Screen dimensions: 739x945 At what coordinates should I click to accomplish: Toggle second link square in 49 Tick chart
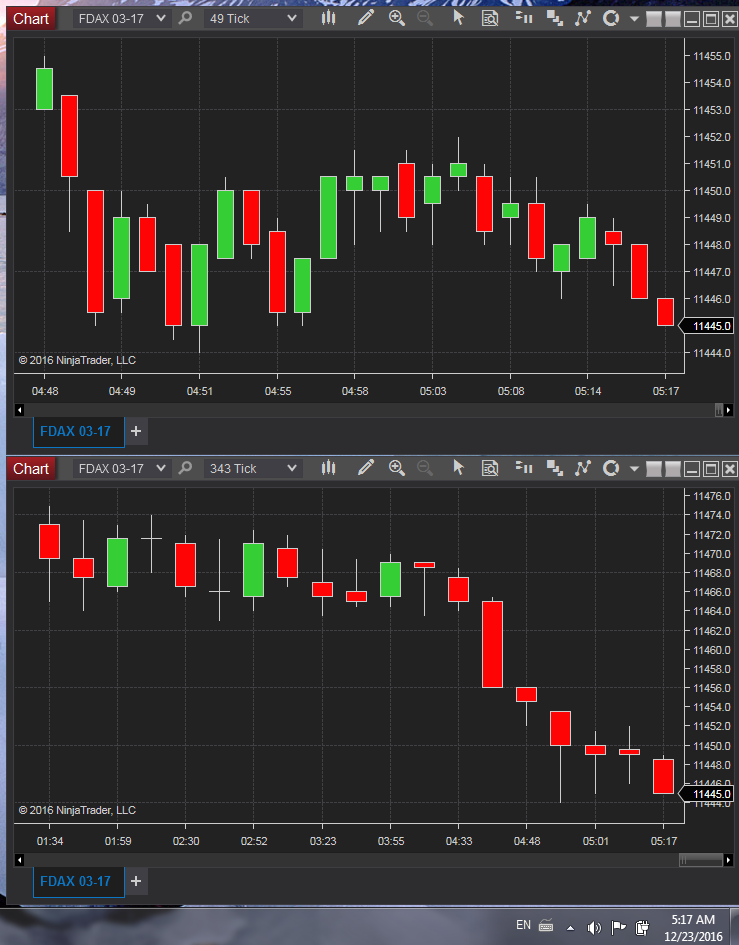click(x=673, y=19)
